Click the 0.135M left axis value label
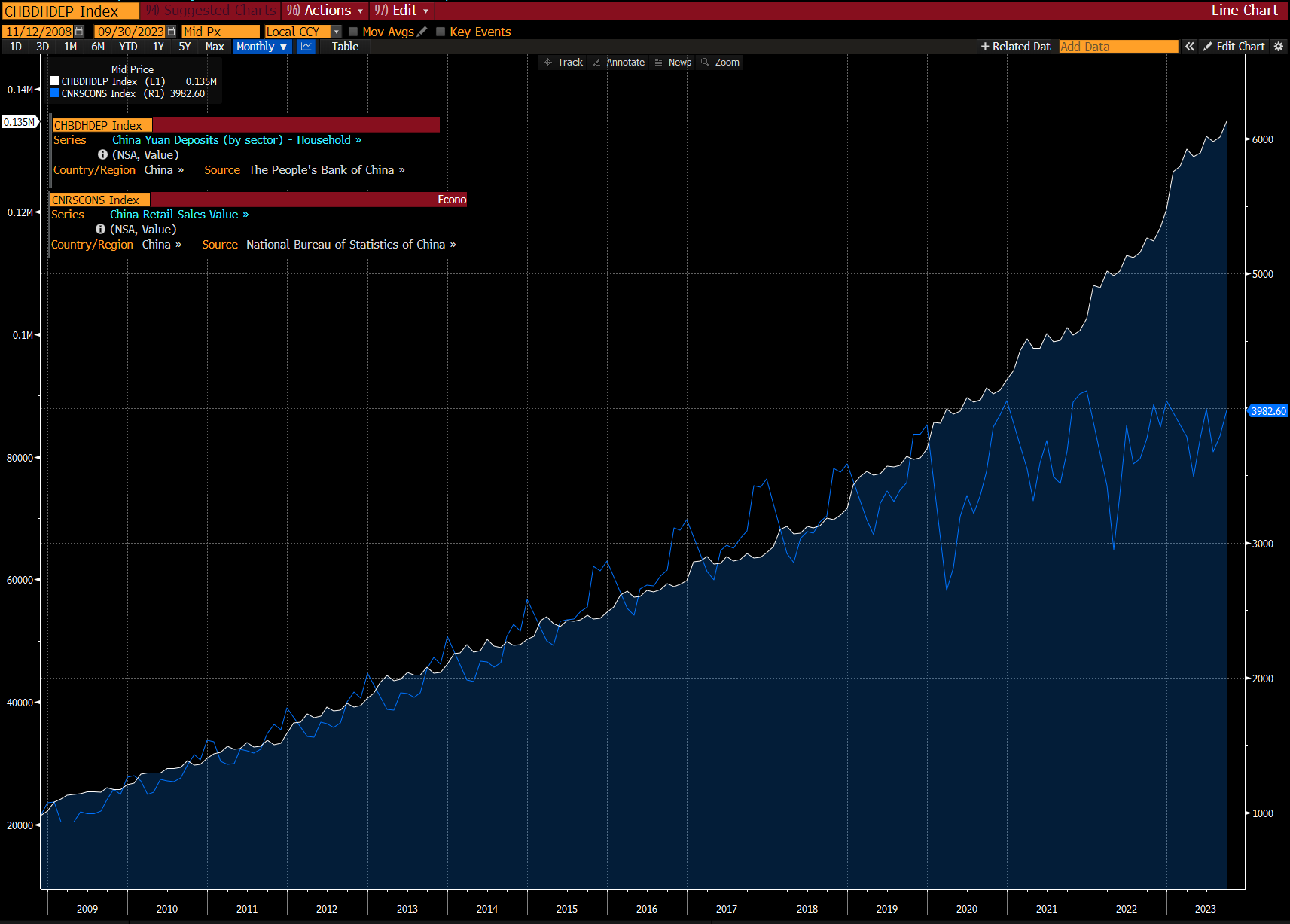The image size is (1290, 924). 20,122
